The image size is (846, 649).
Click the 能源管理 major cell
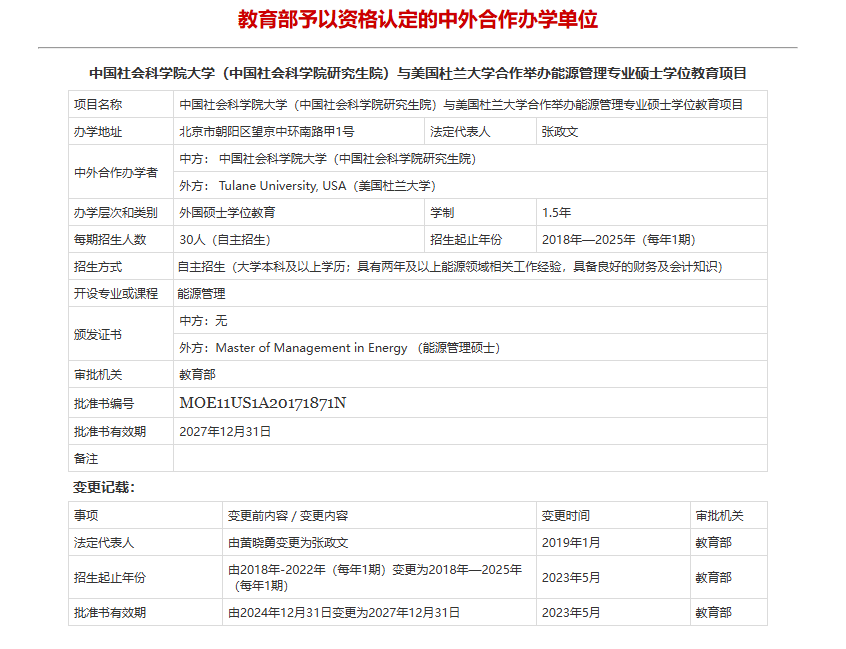tap(202, 293)
